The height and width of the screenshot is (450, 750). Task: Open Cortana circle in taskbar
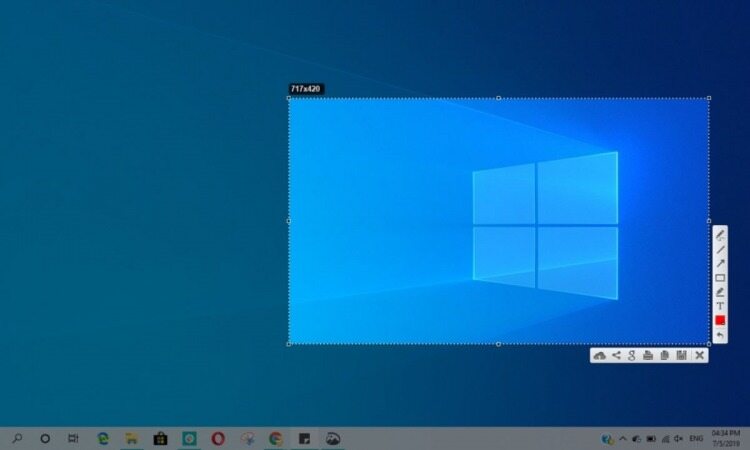click(45, 439)
